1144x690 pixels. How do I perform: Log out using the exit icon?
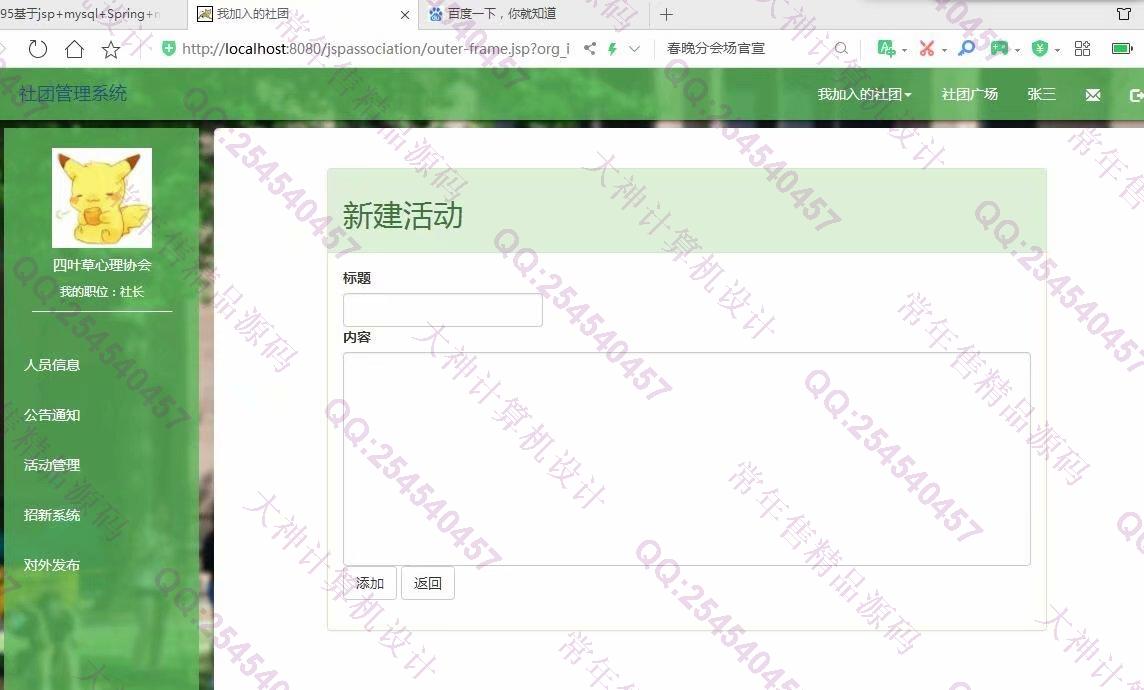tap(1136, 95)
